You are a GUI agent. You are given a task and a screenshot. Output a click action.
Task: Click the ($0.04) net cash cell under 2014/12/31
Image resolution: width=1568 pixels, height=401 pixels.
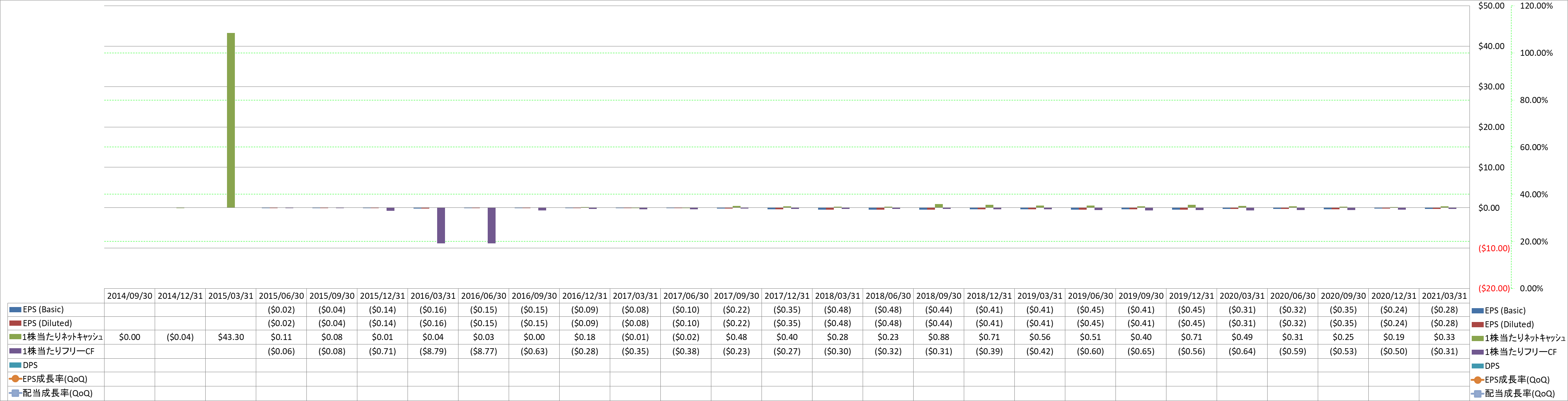point(180,337)
